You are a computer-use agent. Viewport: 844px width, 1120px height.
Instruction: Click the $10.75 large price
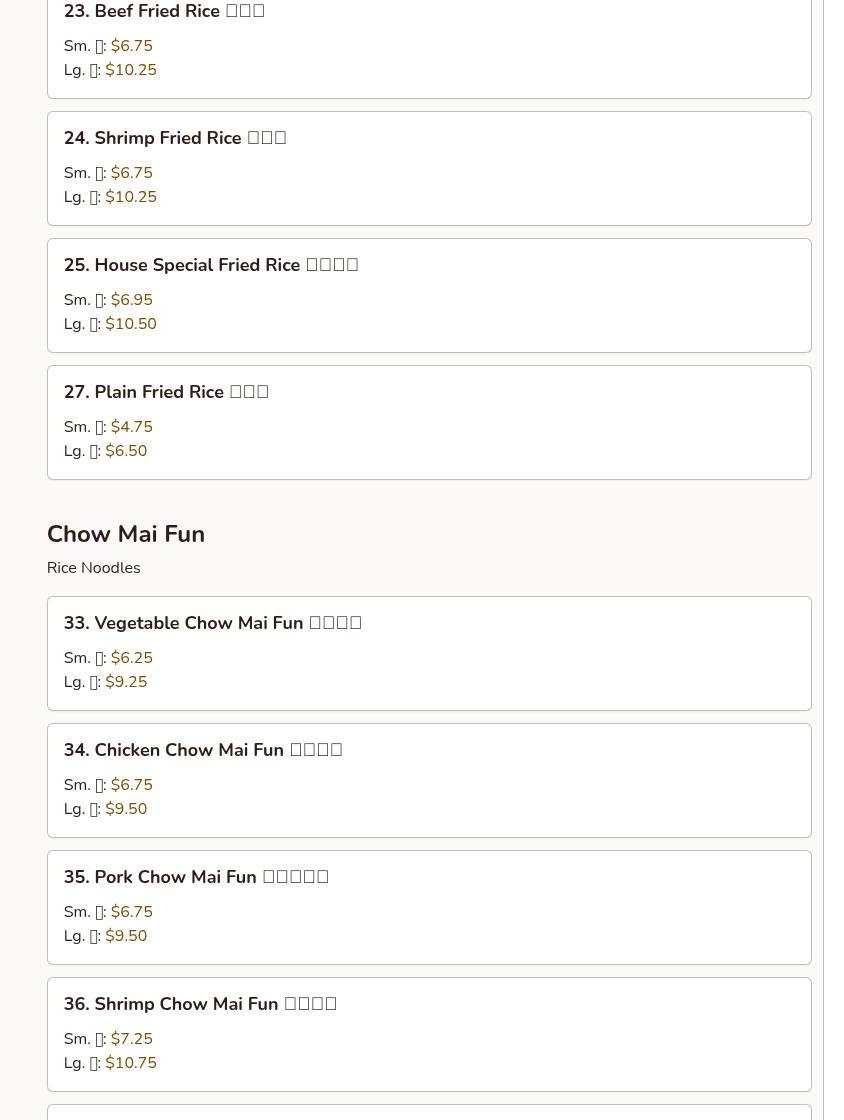point(131,1063)
